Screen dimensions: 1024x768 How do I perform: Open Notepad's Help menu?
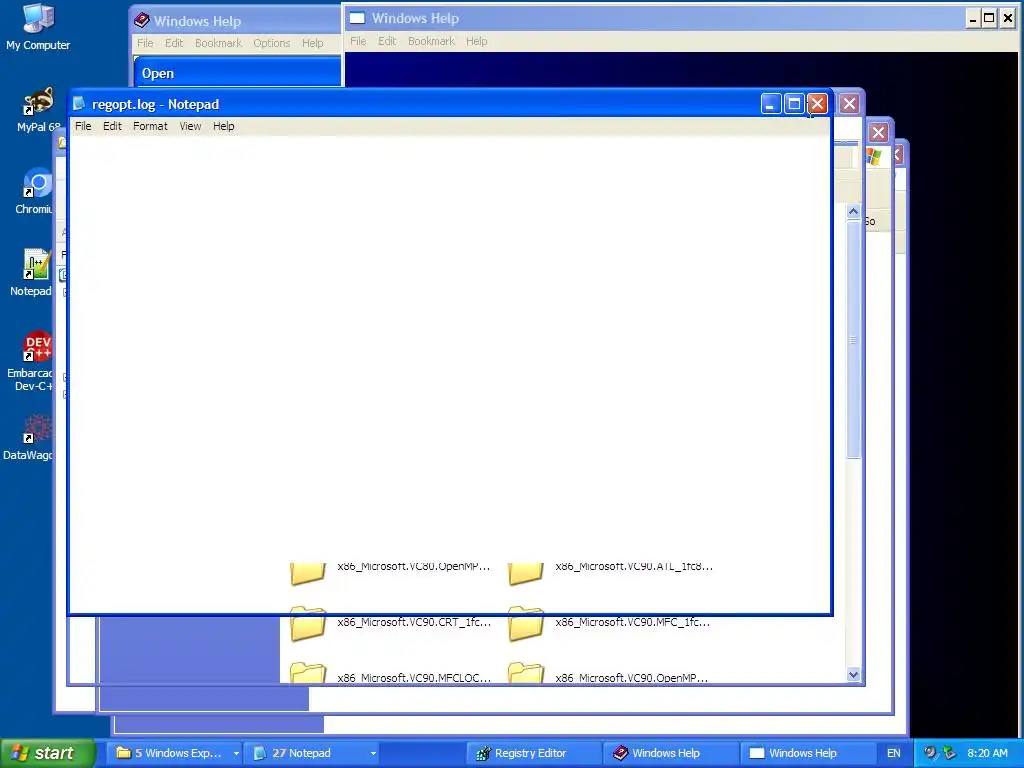223,126
